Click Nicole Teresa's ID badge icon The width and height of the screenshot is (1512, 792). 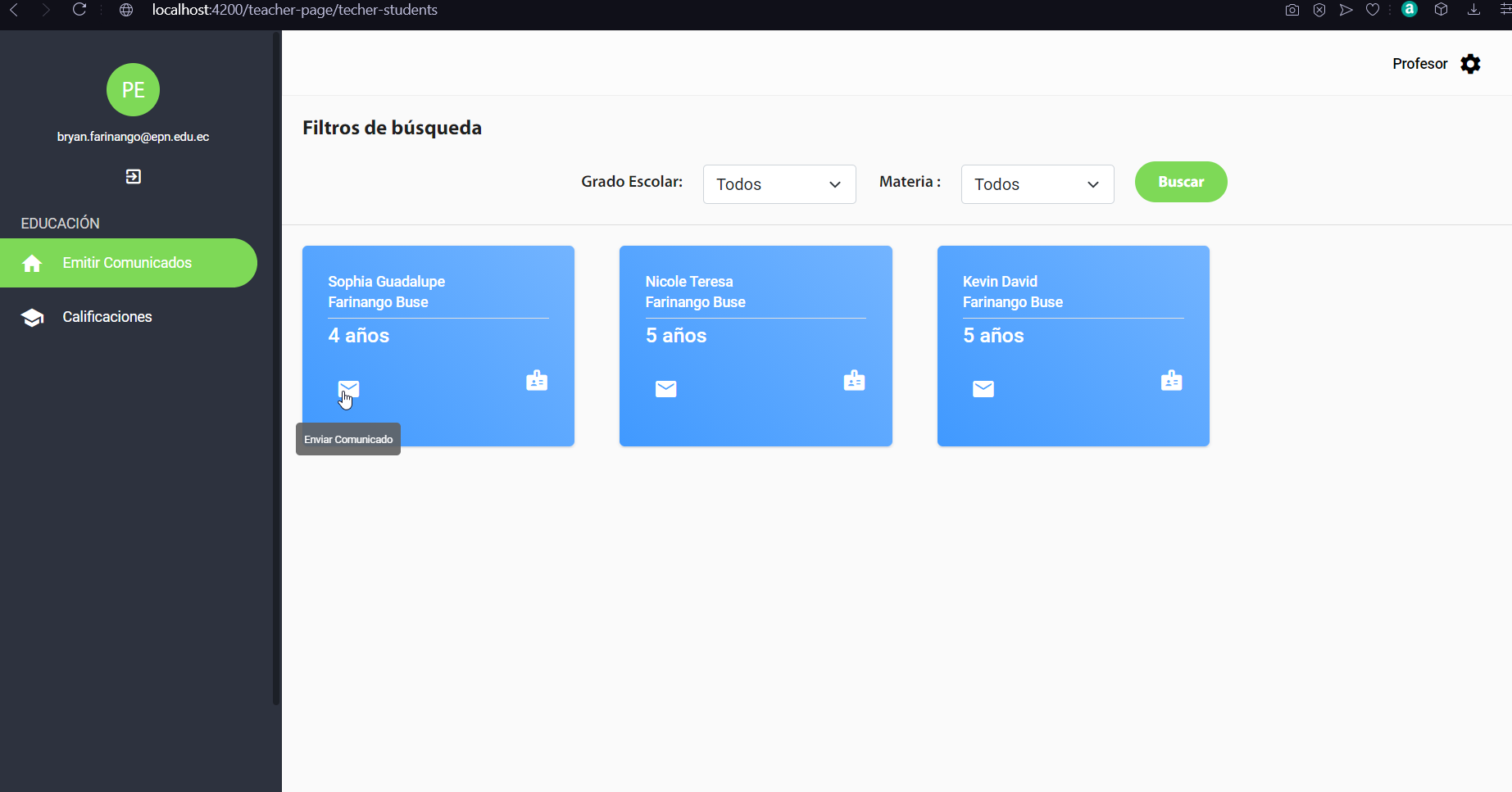[854, 380]
